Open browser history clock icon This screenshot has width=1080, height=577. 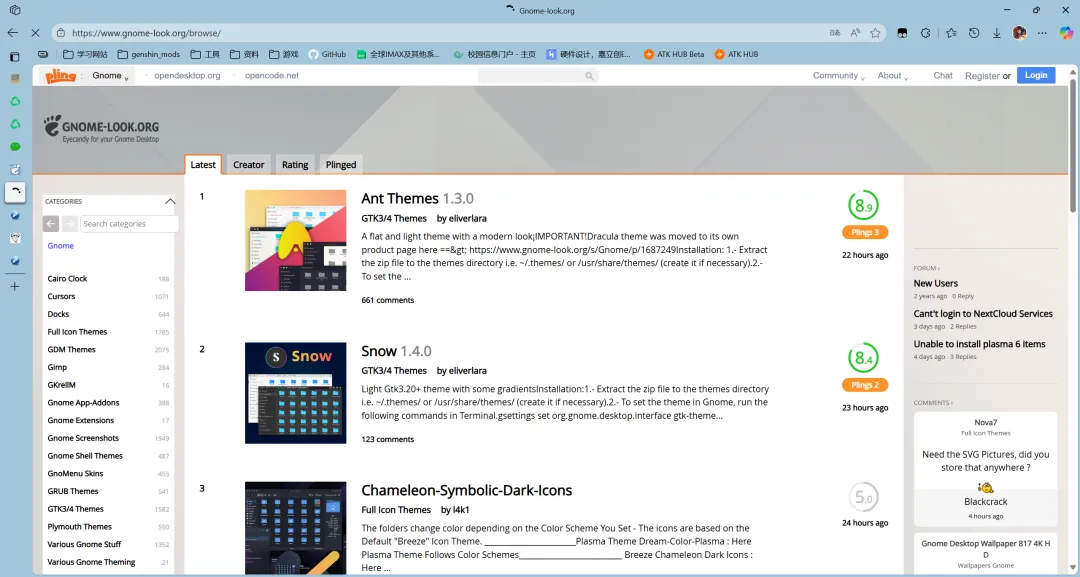[974, 32]
